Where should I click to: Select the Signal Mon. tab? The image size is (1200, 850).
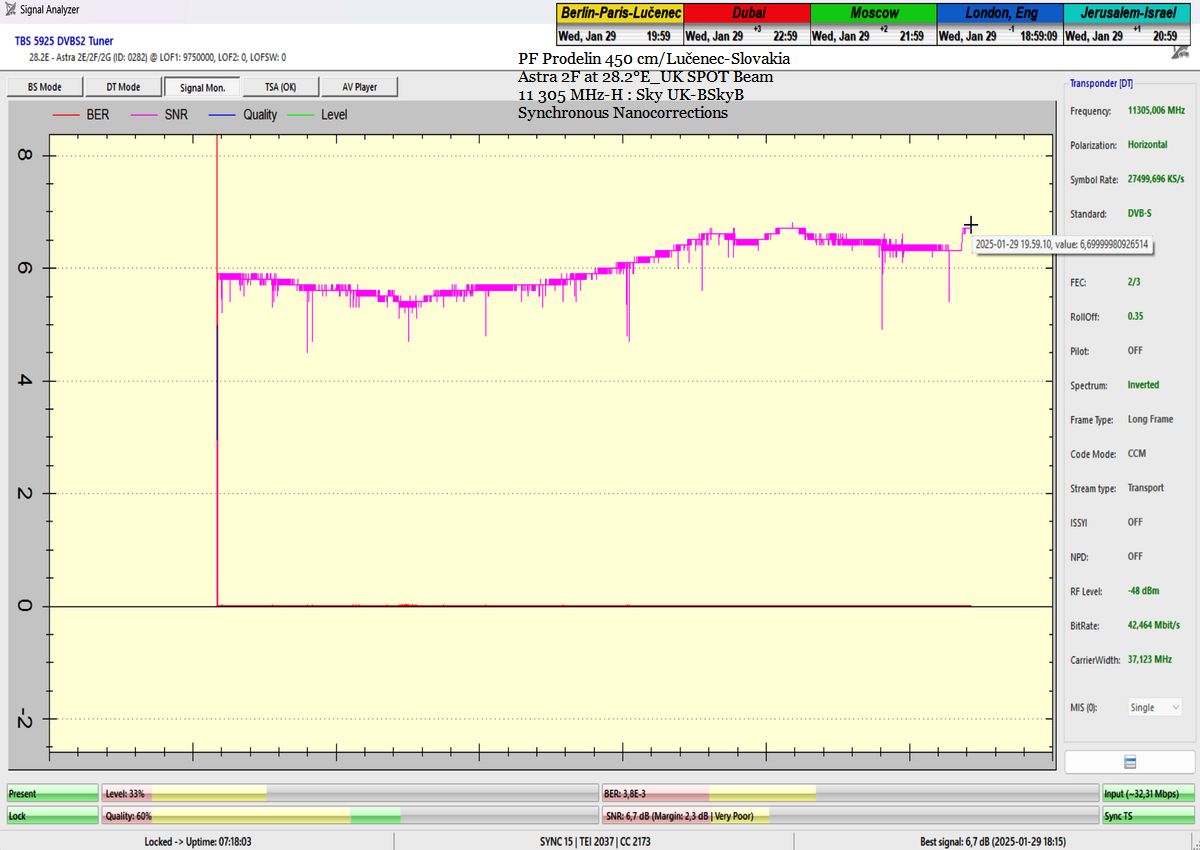tap(201, 87)
